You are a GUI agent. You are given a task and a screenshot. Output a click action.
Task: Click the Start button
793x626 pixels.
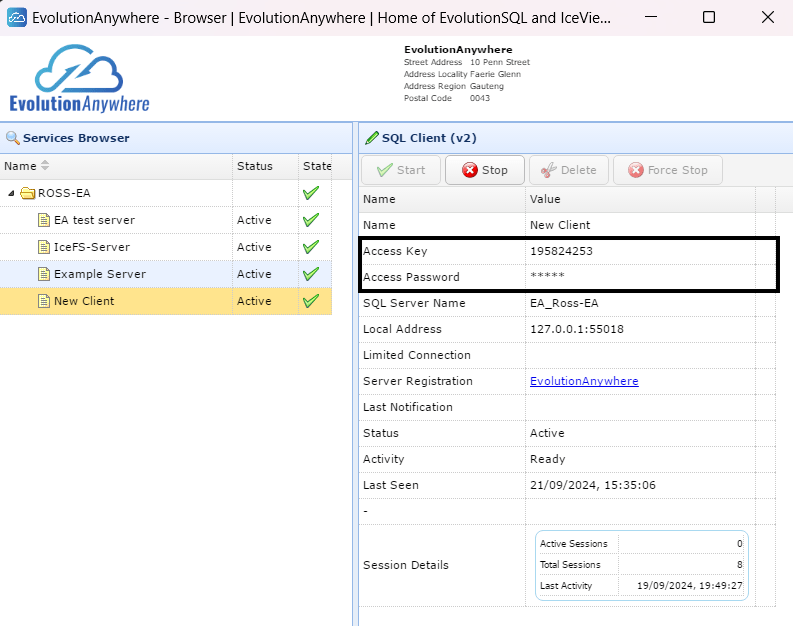pyautogui.click(x=401, y=170)
